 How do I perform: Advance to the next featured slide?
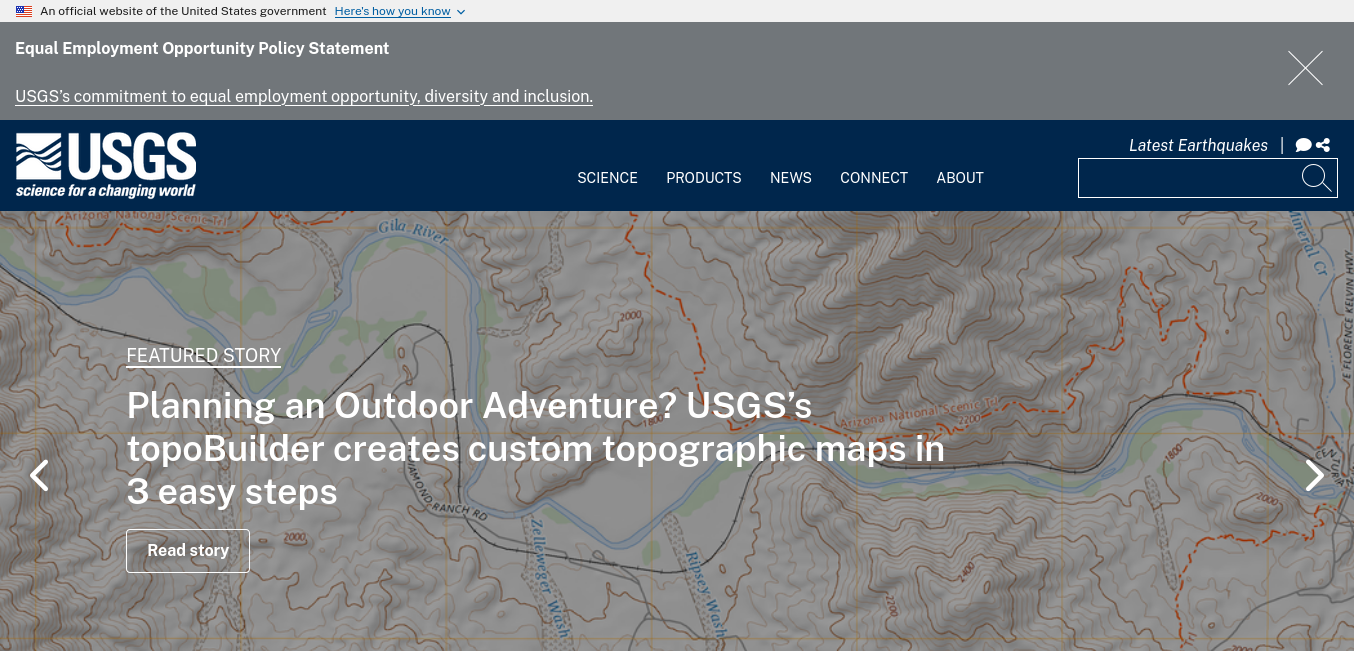tap(1314, 475)
